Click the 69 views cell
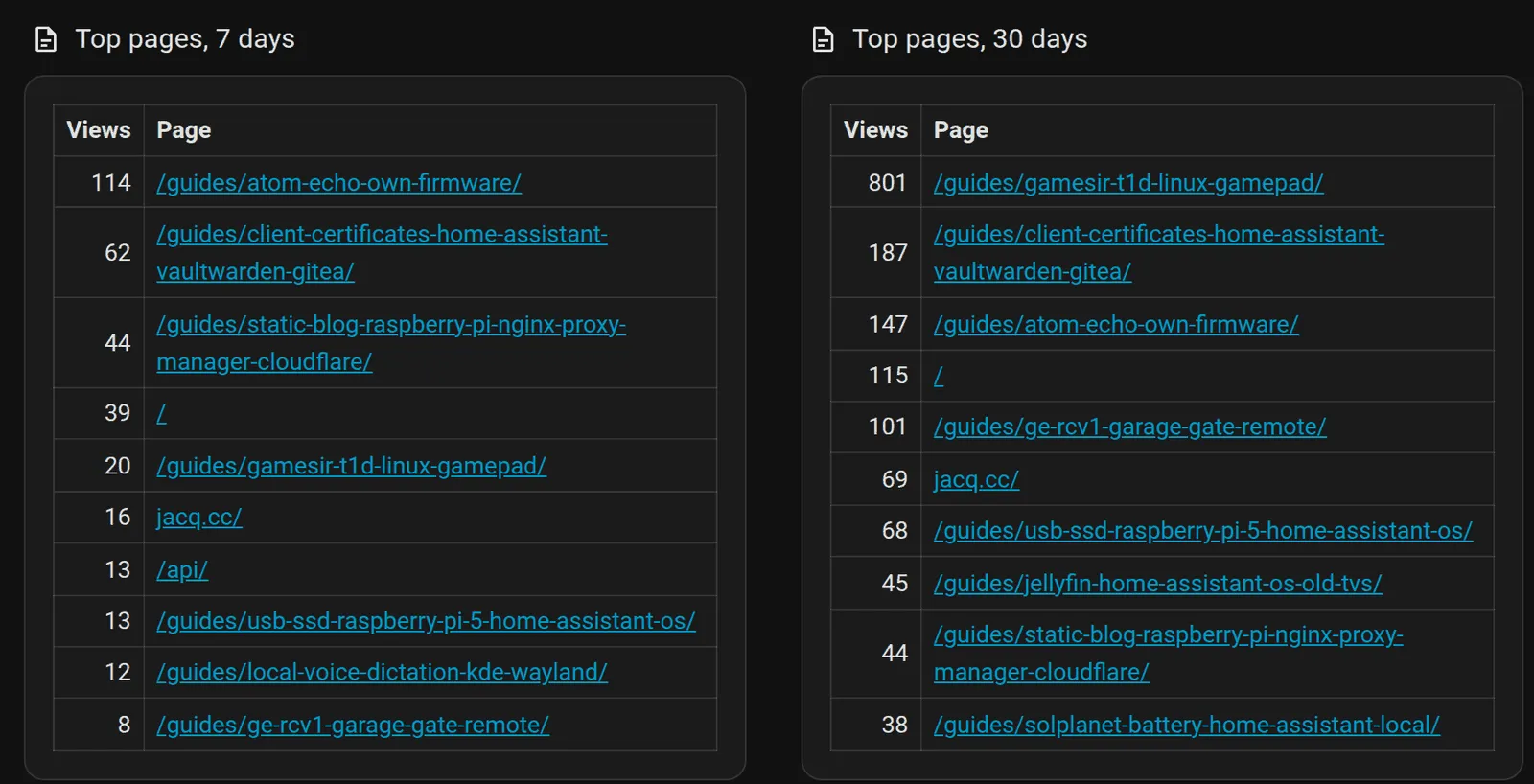This screenshot has width=1534, height=784. [875, 479]
